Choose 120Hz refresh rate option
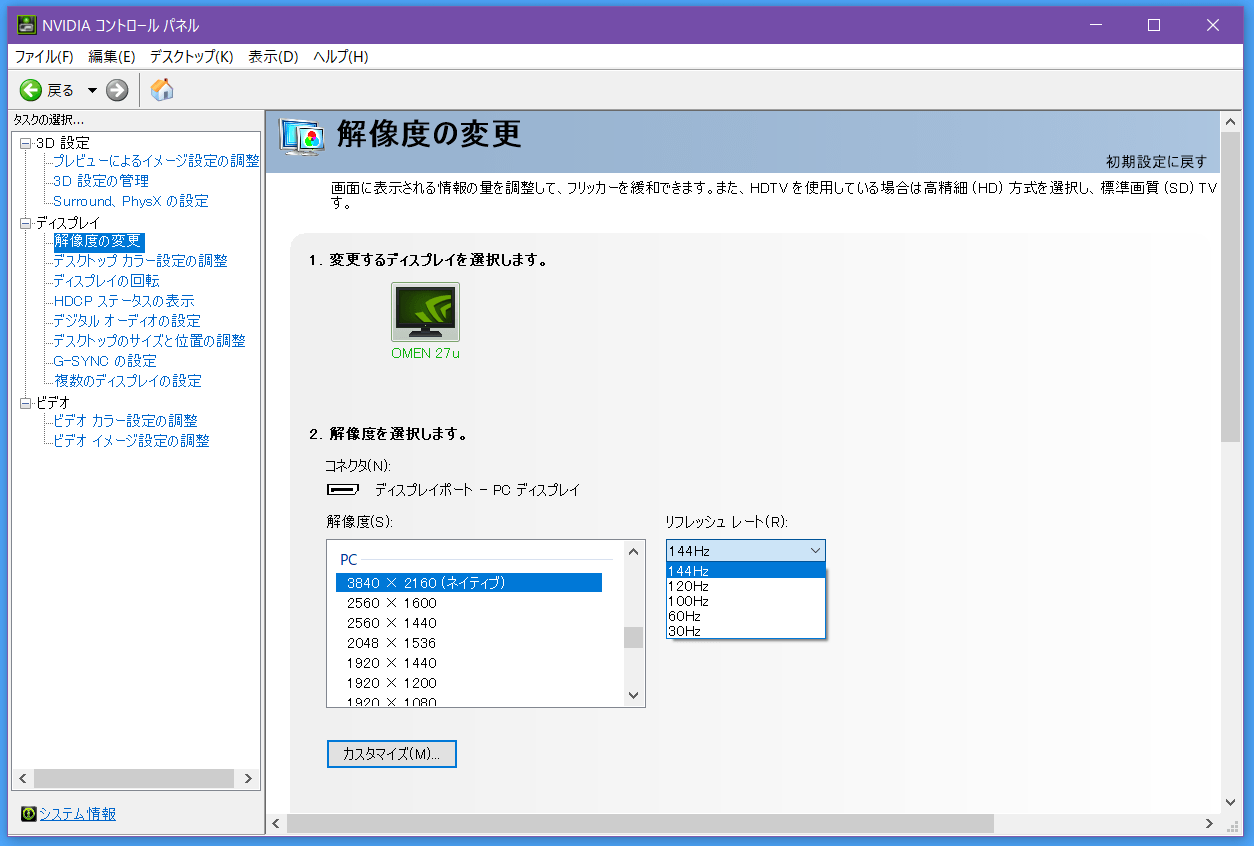The height and width of the screenshot is (846, 1254). 746,586
